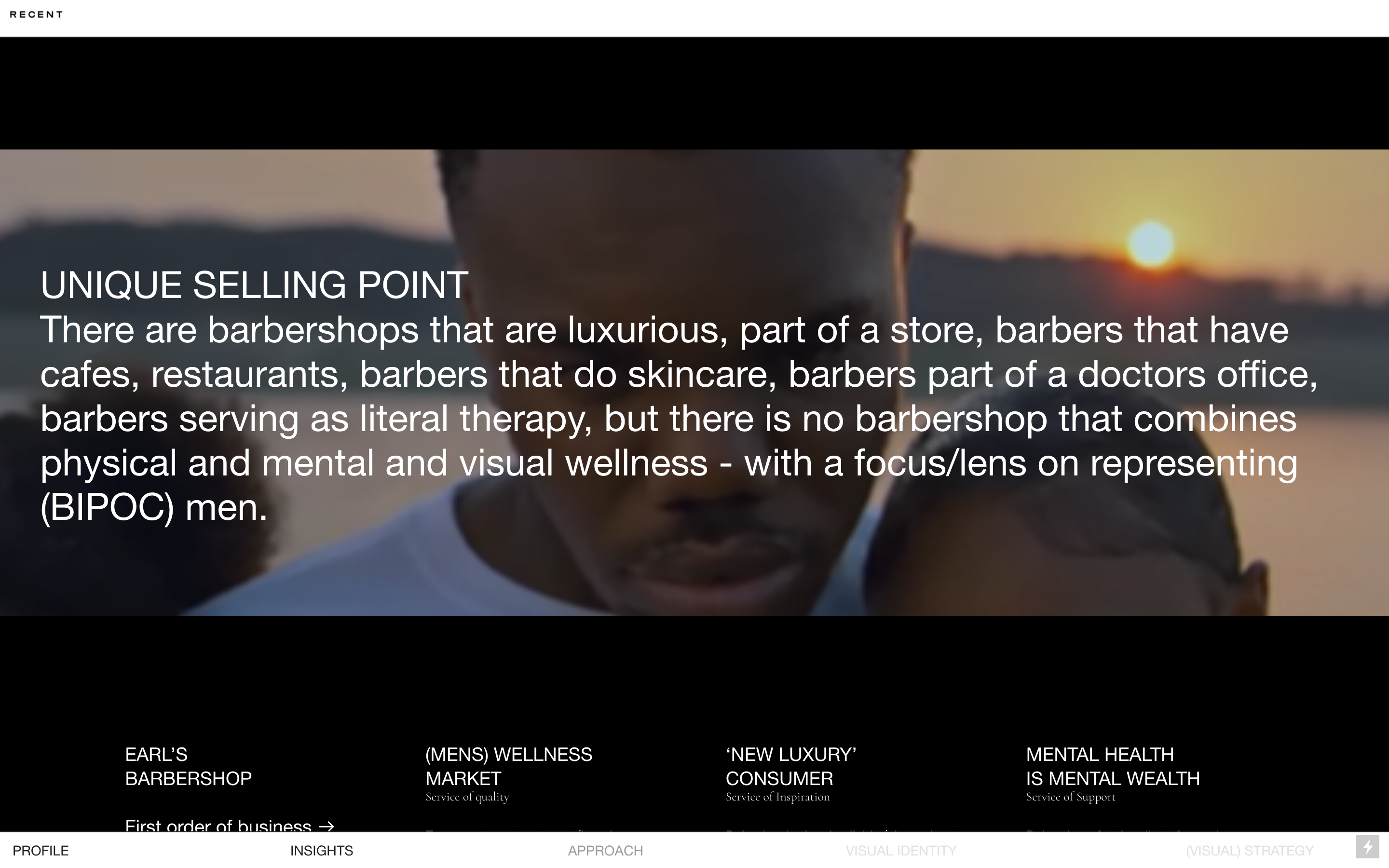Click the Unique Selling Point title
1389x868 pixels.
tap(254, 285)
